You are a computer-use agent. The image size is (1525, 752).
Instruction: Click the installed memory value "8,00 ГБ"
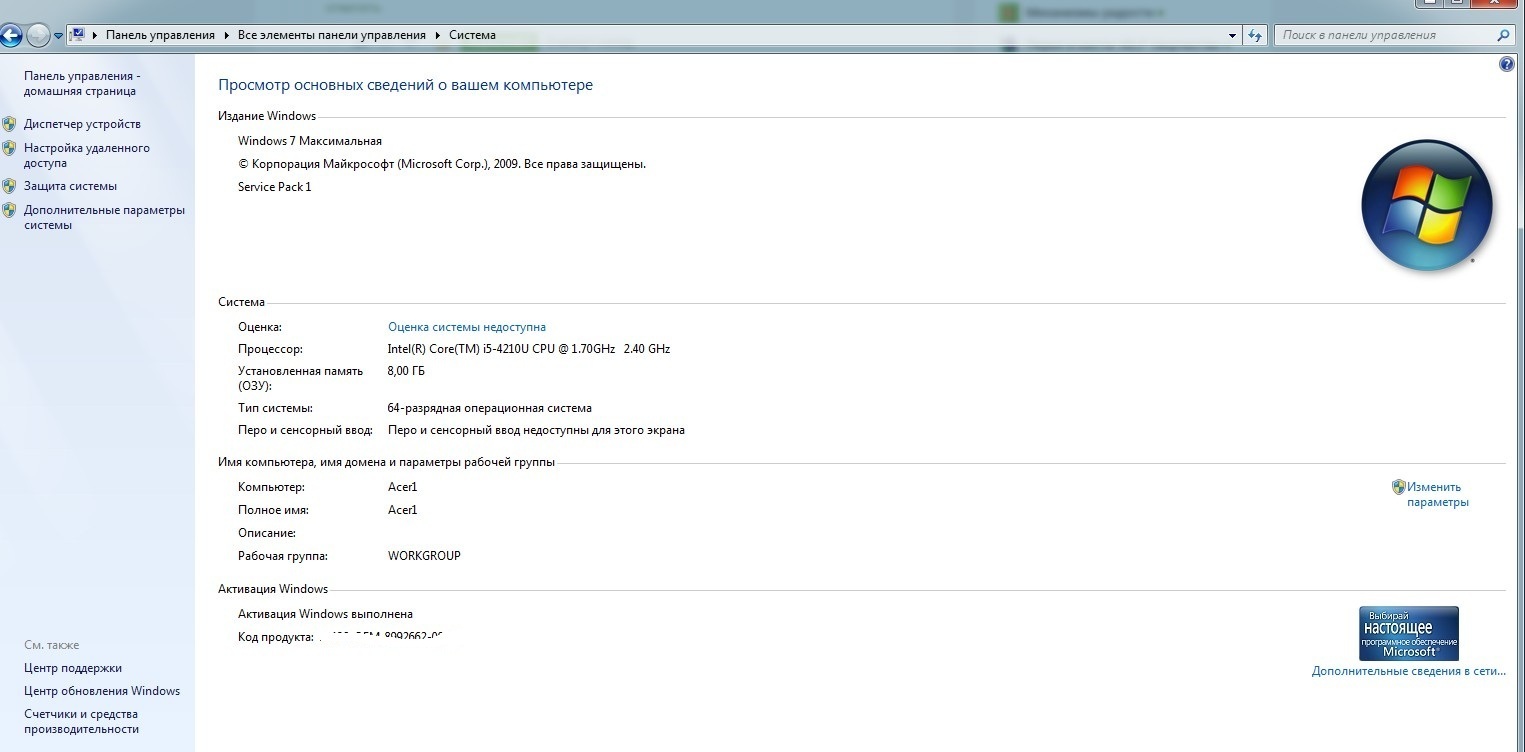pyautogui.click(x=406, y=371)
